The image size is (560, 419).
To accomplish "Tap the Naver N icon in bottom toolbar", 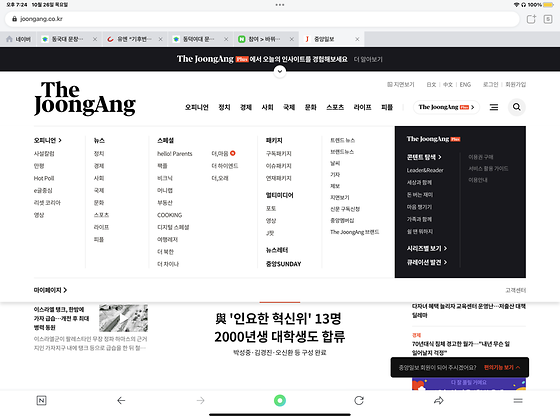I will click(41, 400).
